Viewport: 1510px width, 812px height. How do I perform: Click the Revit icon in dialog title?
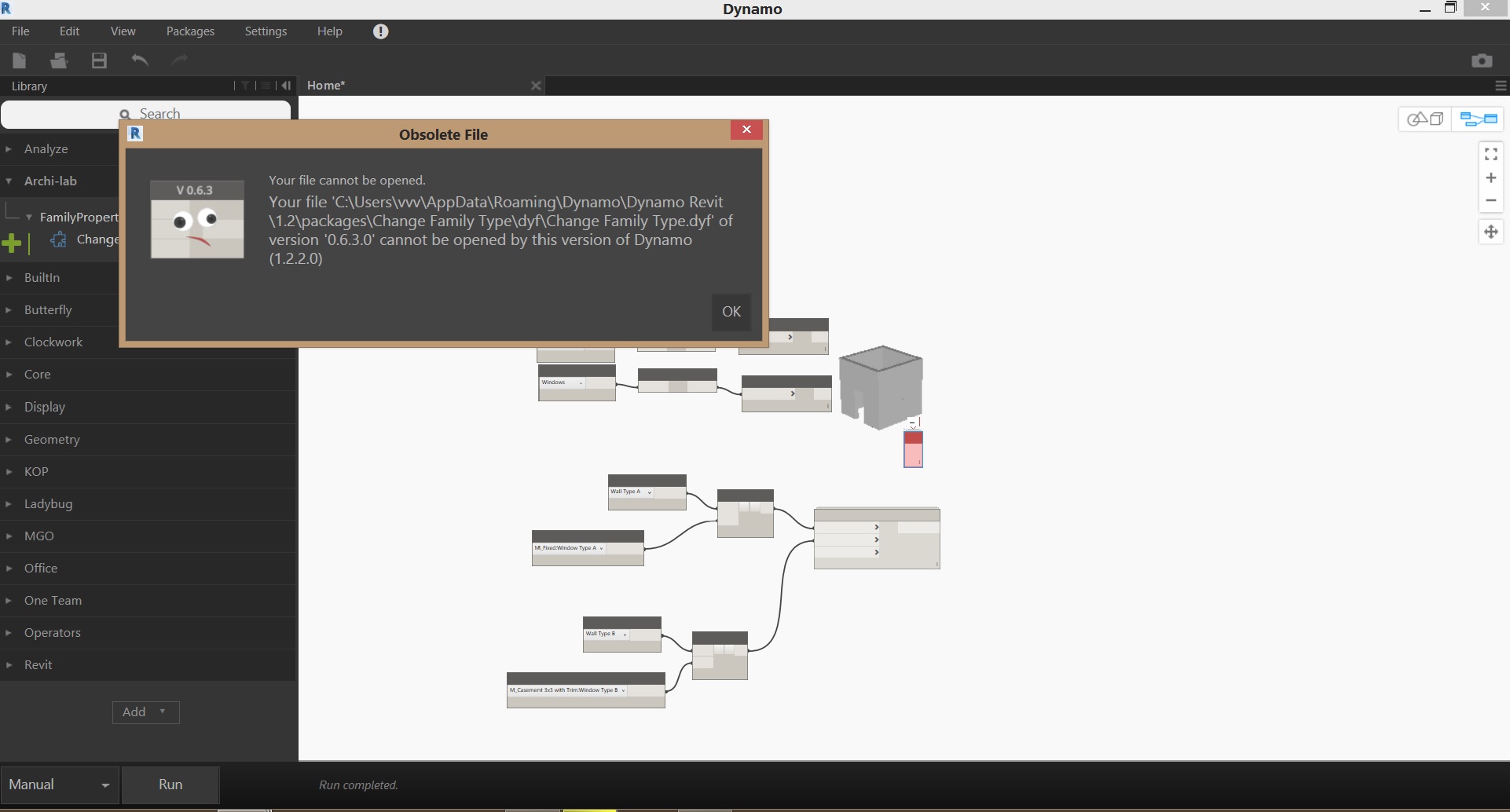(135, 134)
